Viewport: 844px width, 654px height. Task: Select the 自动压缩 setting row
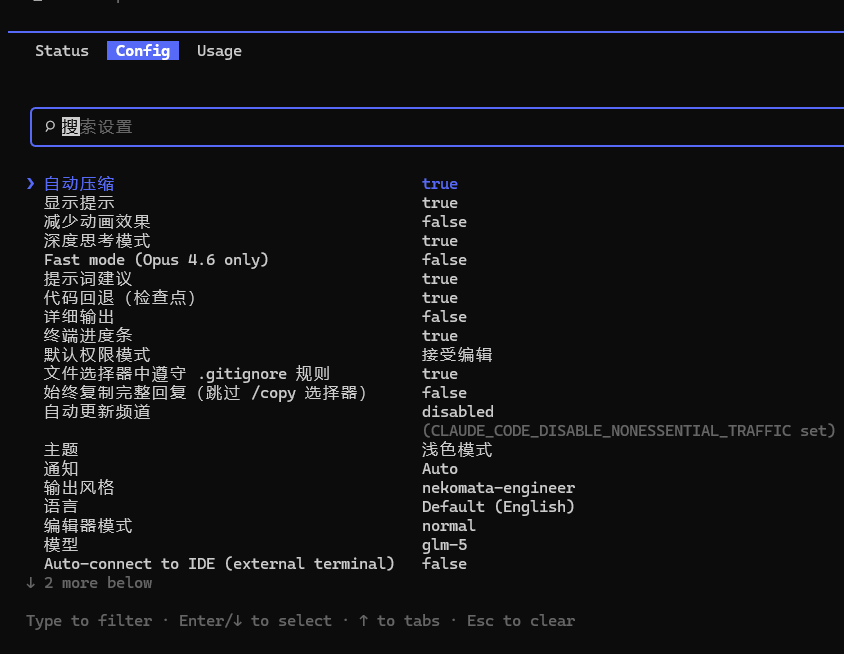(79, 184)
